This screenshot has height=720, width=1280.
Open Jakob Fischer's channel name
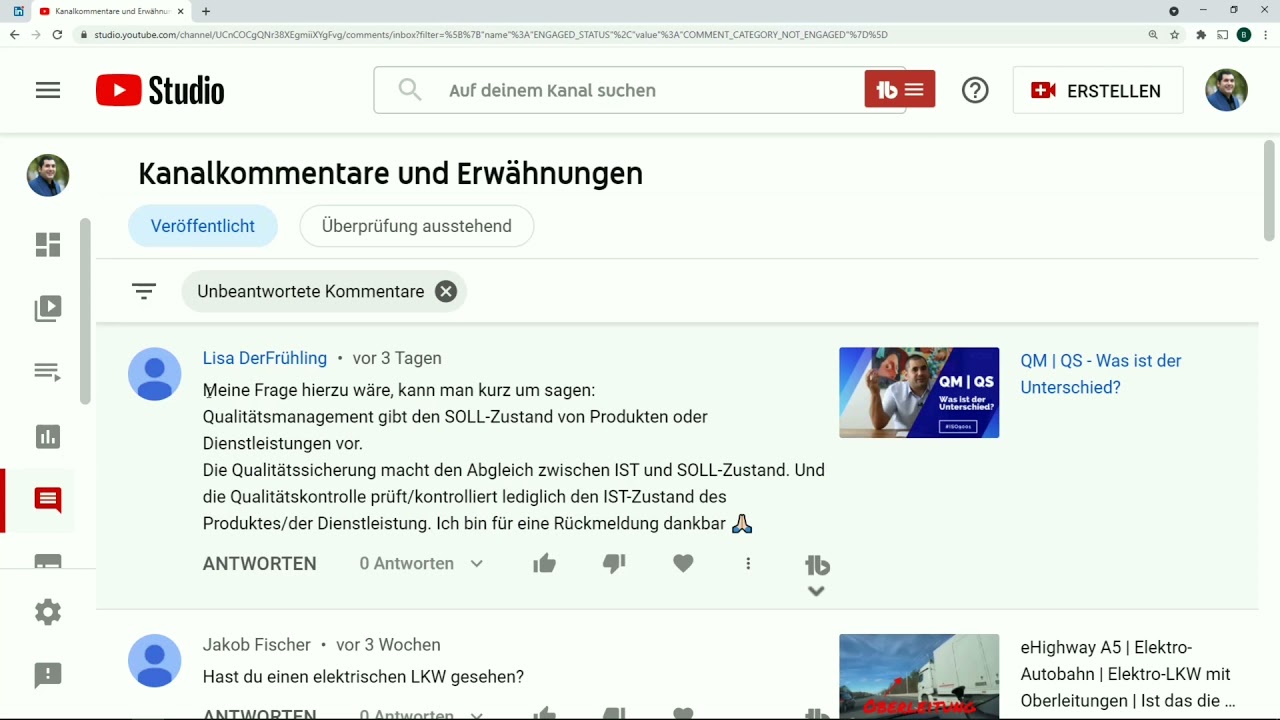257,645
